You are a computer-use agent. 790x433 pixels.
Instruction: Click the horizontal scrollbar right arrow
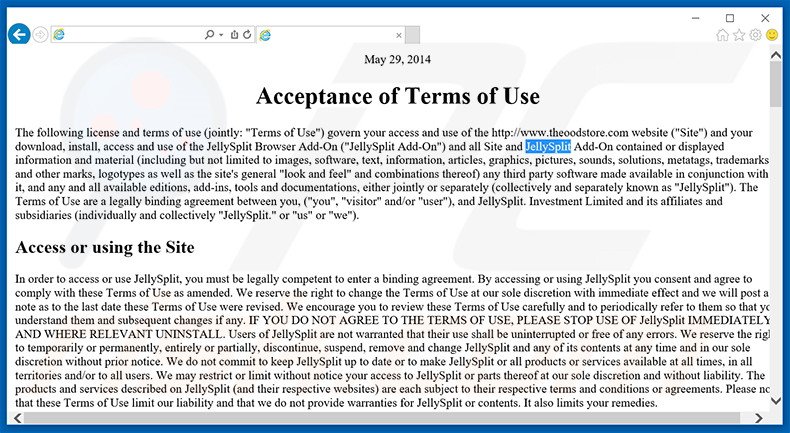759,418
